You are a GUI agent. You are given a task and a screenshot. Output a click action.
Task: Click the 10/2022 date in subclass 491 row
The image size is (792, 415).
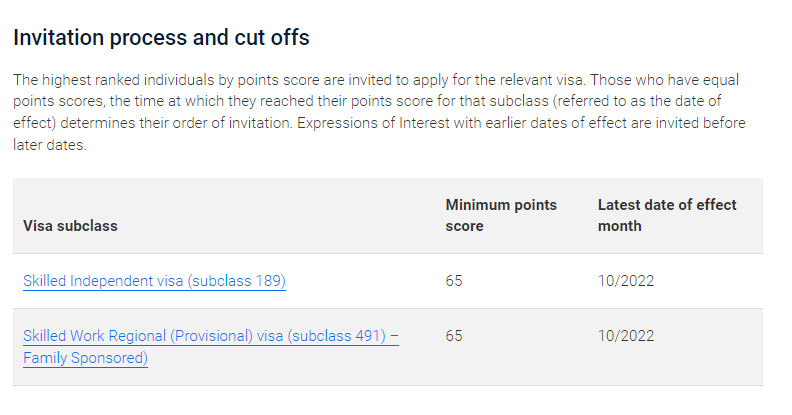(626, 336)
